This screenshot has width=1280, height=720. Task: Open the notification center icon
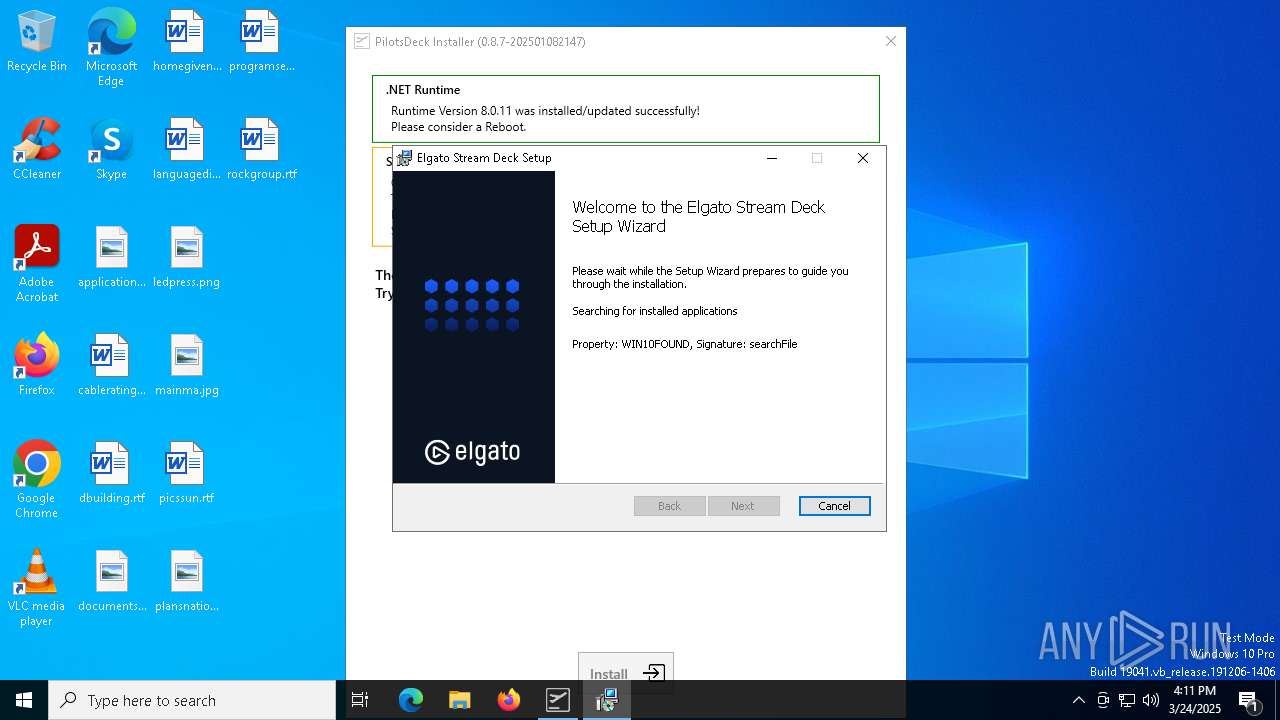click(x=1249, y=700)
